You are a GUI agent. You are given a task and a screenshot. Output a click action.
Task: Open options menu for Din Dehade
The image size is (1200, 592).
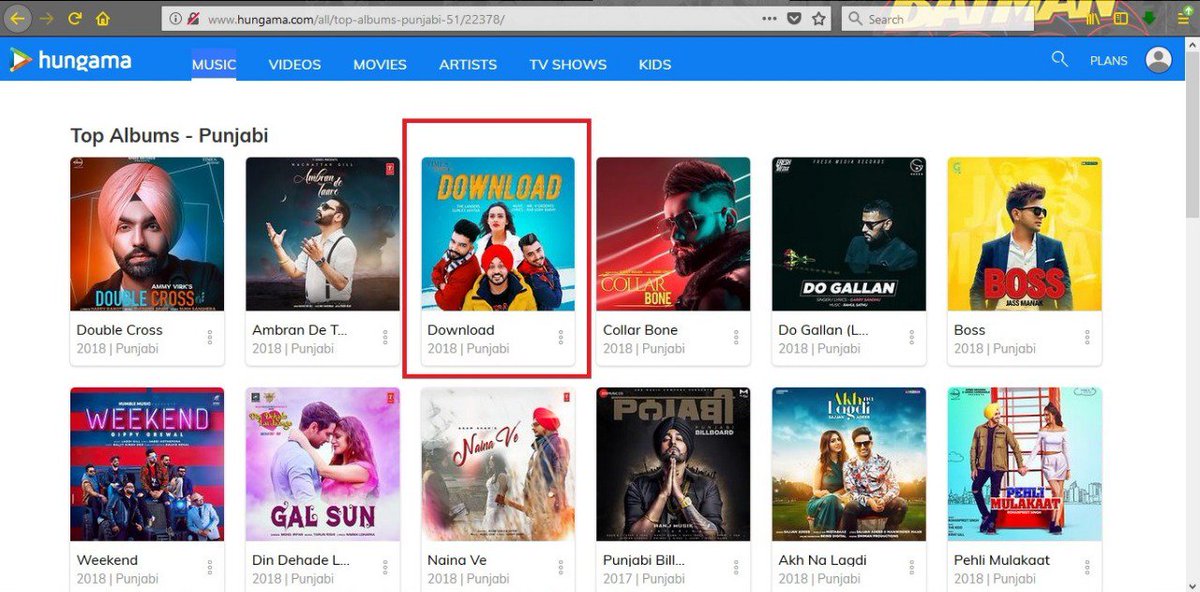pyautogui.click(x=385, y=568)
